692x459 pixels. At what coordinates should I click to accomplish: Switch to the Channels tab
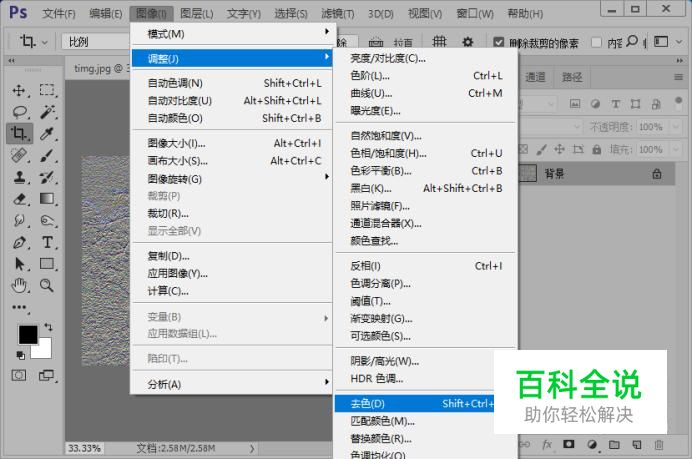pyautogui.click(x=535, y=78)
